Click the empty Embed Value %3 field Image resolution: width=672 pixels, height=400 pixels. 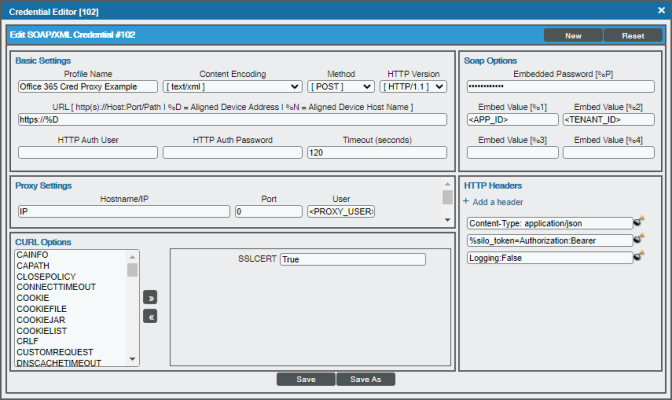pos(513,153)
